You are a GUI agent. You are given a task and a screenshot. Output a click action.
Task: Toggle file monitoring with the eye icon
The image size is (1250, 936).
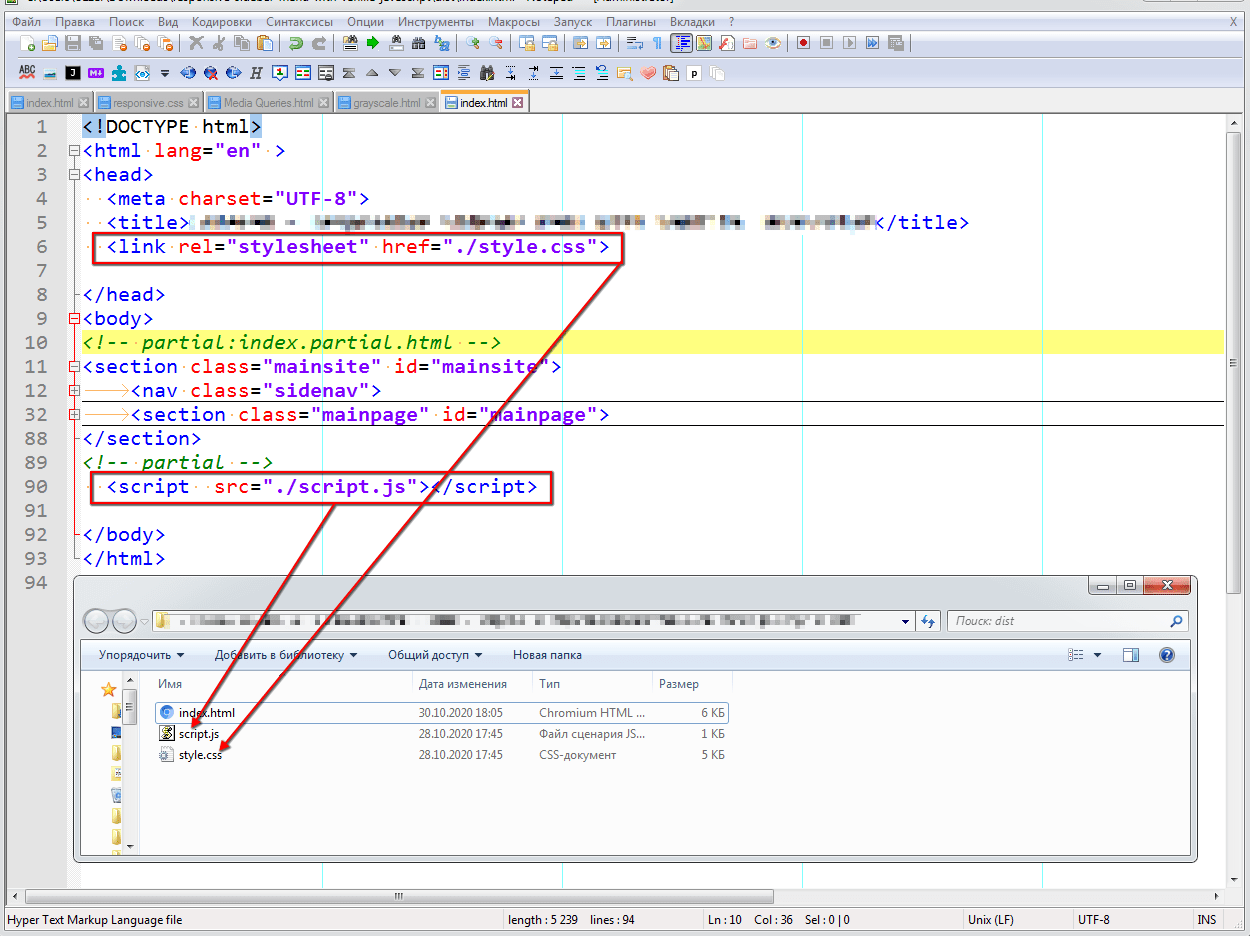coord(774,43)
